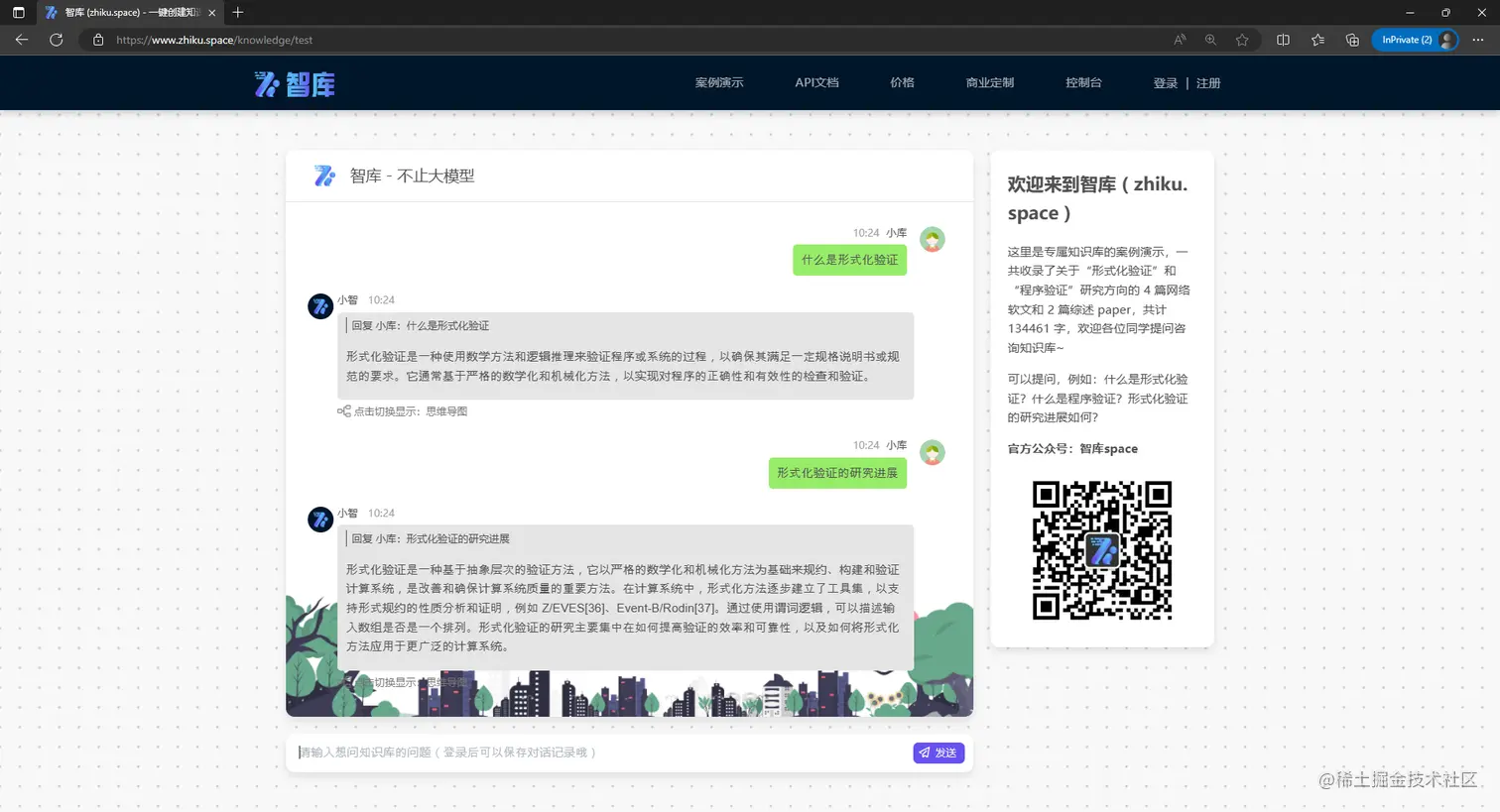
Task: Open browser settings ellipsis menu
Action: point(1478,40)
